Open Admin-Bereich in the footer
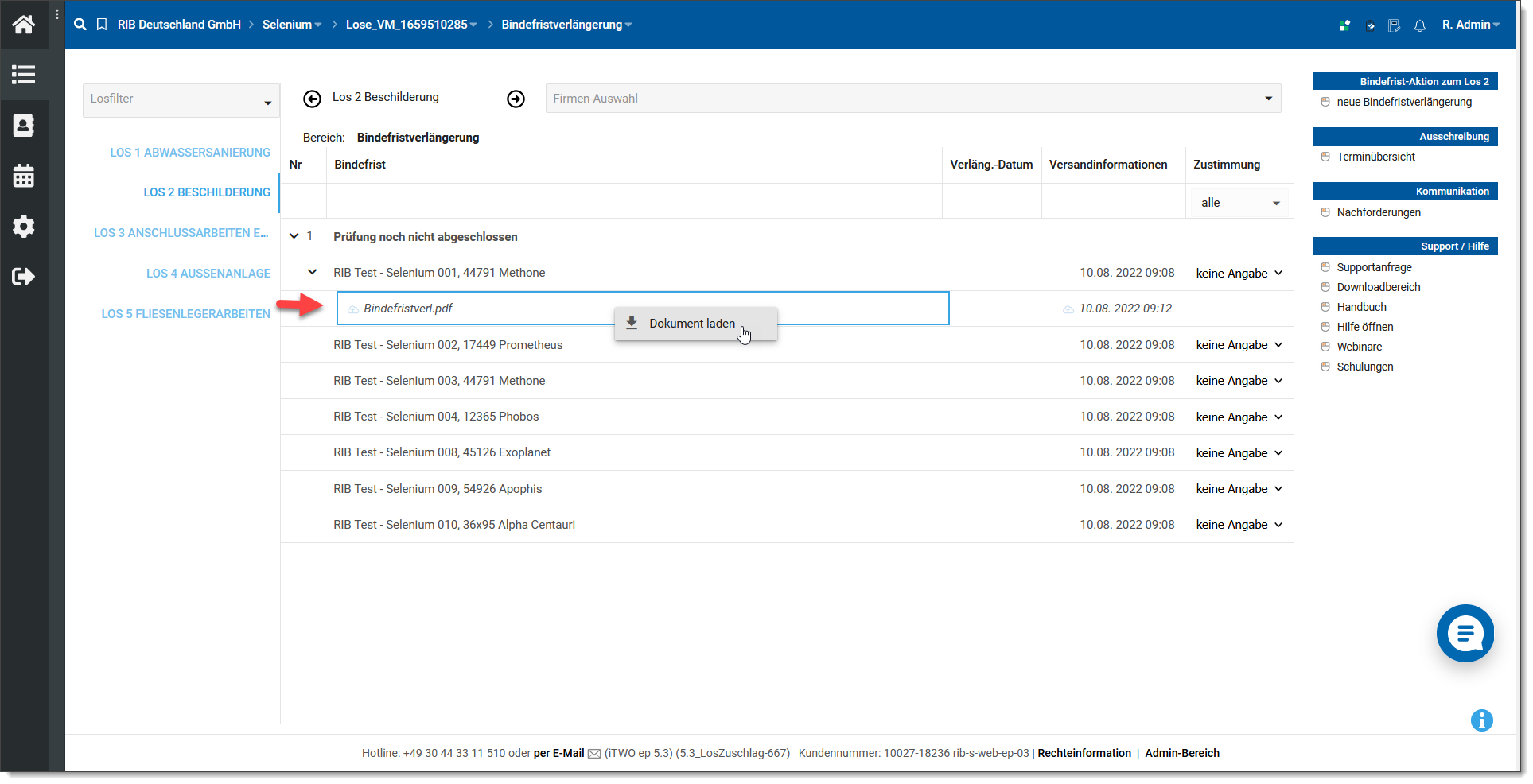Screen dimensions: 1533x784 coord(1182,753)
